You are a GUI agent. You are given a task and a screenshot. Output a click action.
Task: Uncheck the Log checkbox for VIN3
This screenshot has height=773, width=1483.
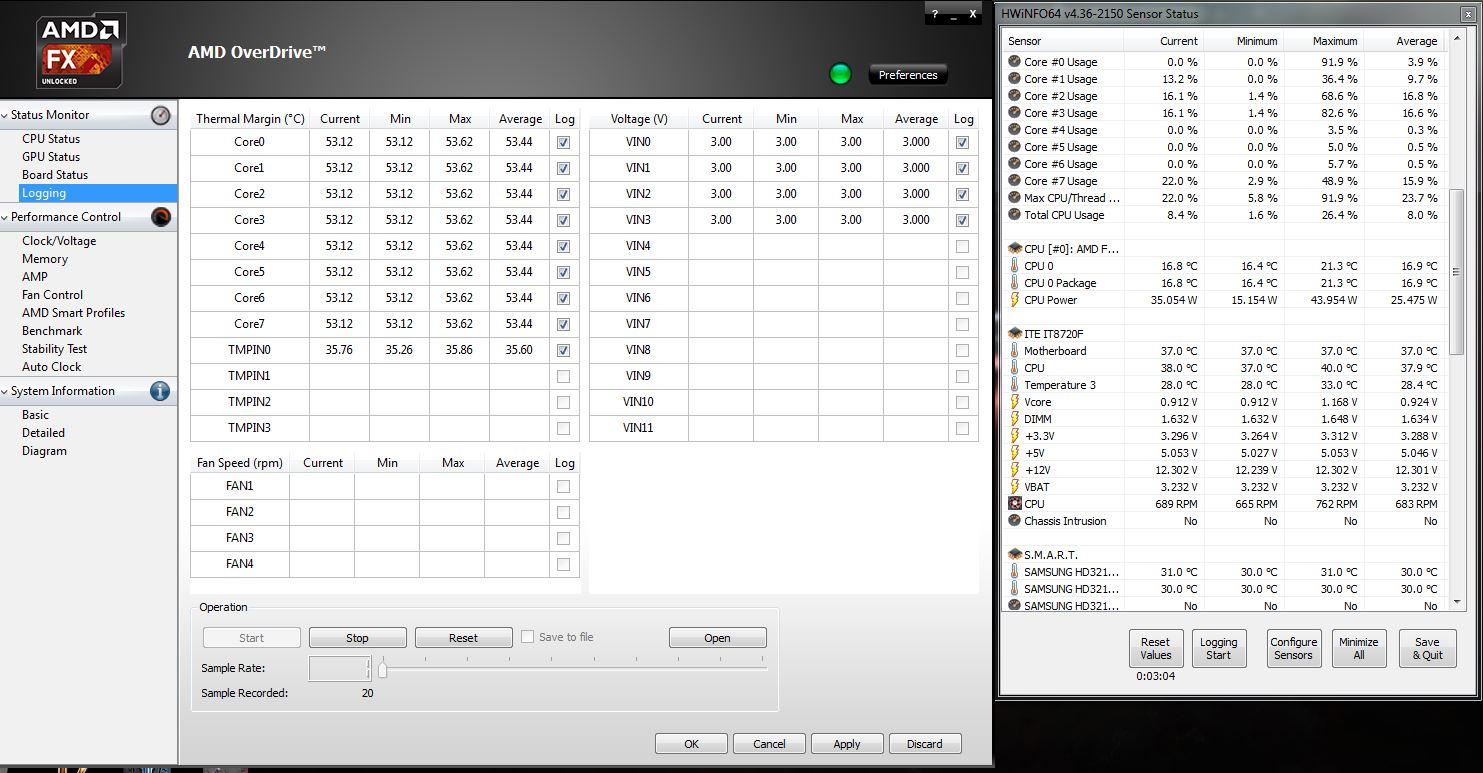pyautogui.click(x=962, y=220)
